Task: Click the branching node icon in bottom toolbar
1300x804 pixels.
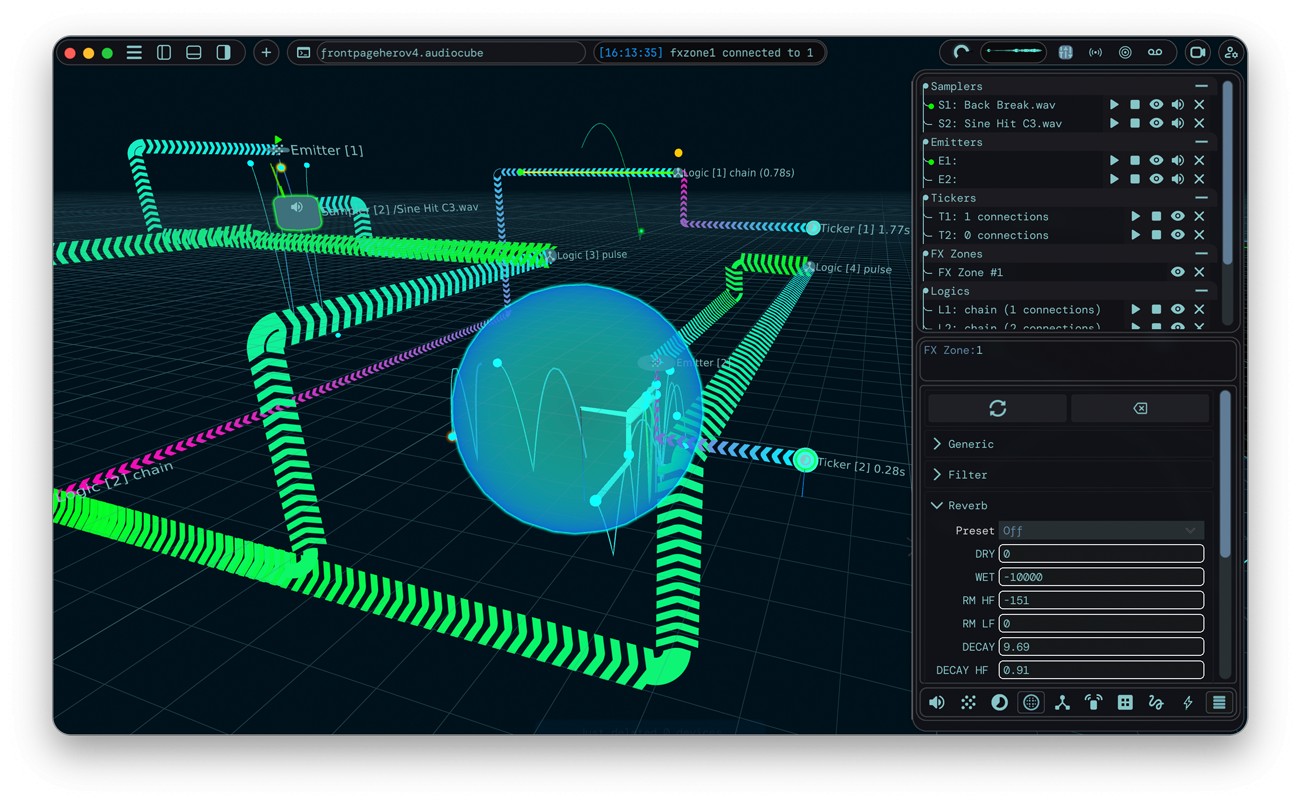Action: (x=1062, y=703)
